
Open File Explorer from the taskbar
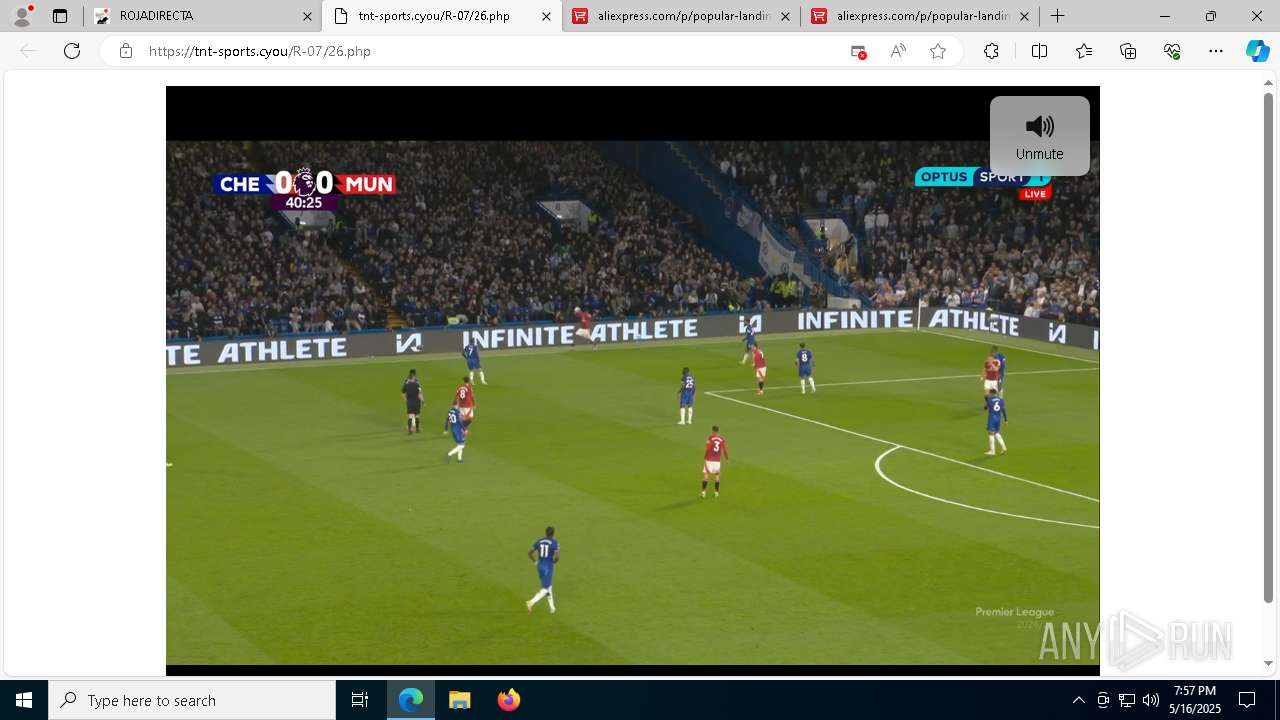(459, 700)
